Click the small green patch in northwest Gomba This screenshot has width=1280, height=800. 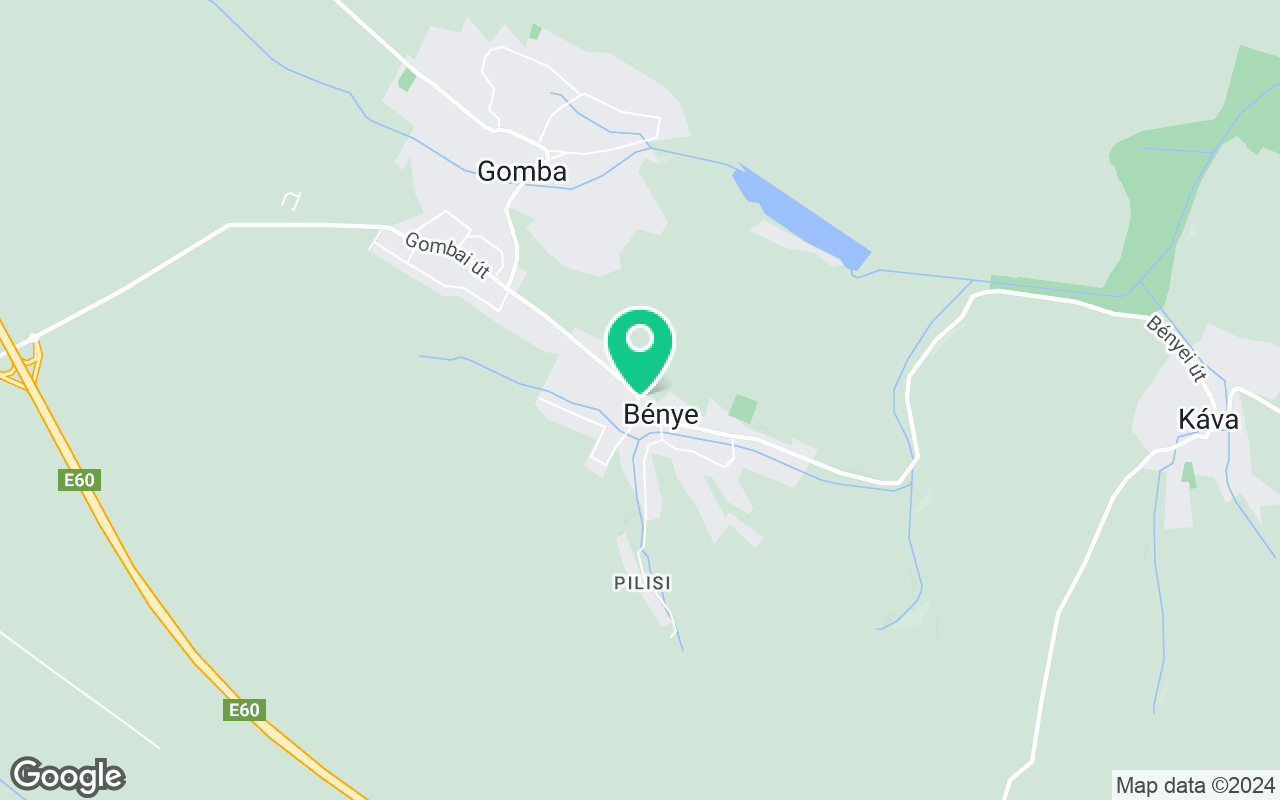point(407,79)
